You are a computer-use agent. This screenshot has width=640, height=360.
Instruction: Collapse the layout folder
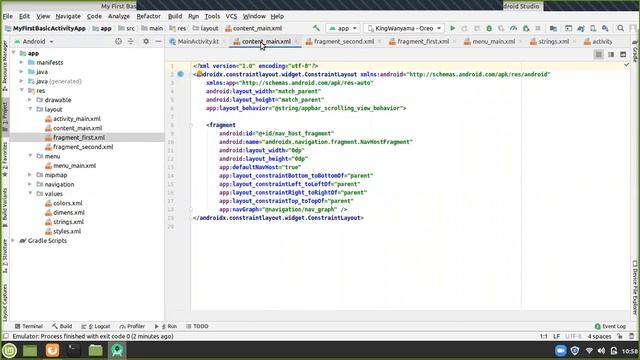30,109
